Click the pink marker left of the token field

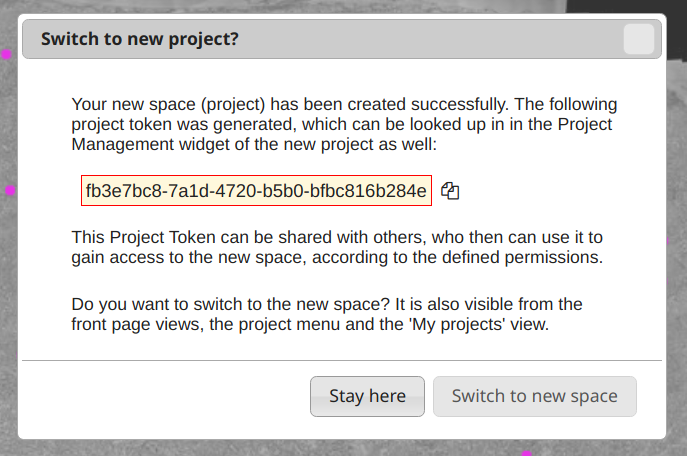(x=11, y=190)
